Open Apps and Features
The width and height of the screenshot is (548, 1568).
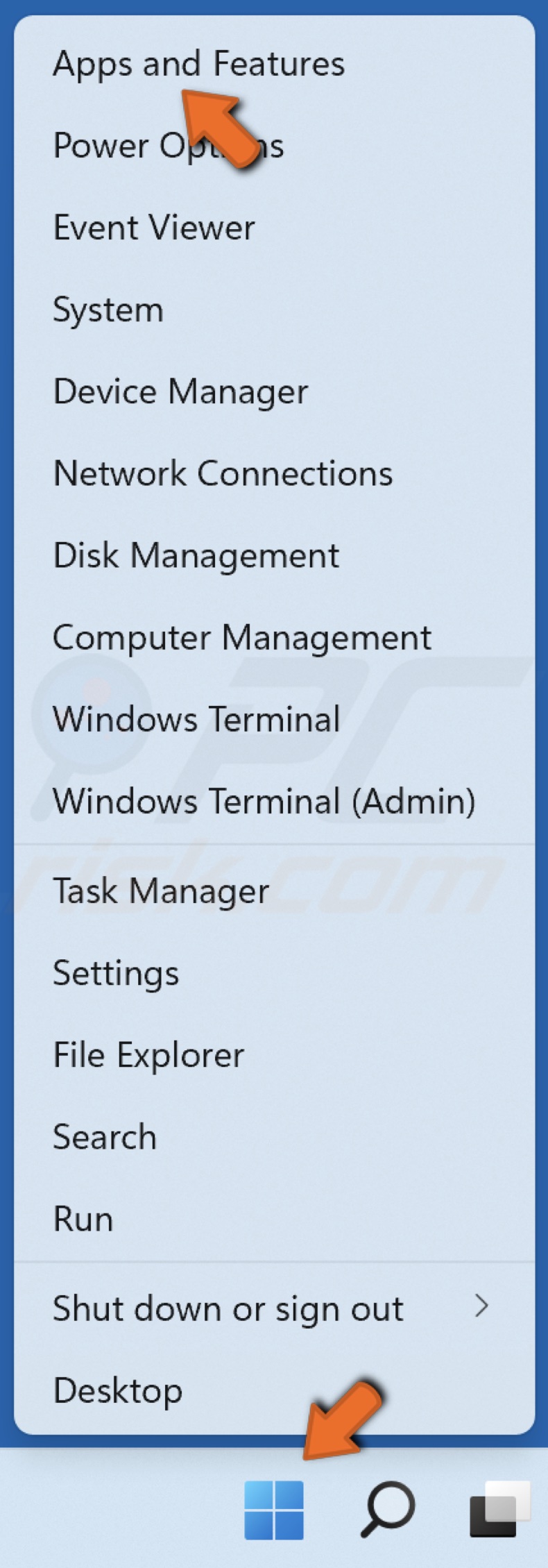[198, 64]
